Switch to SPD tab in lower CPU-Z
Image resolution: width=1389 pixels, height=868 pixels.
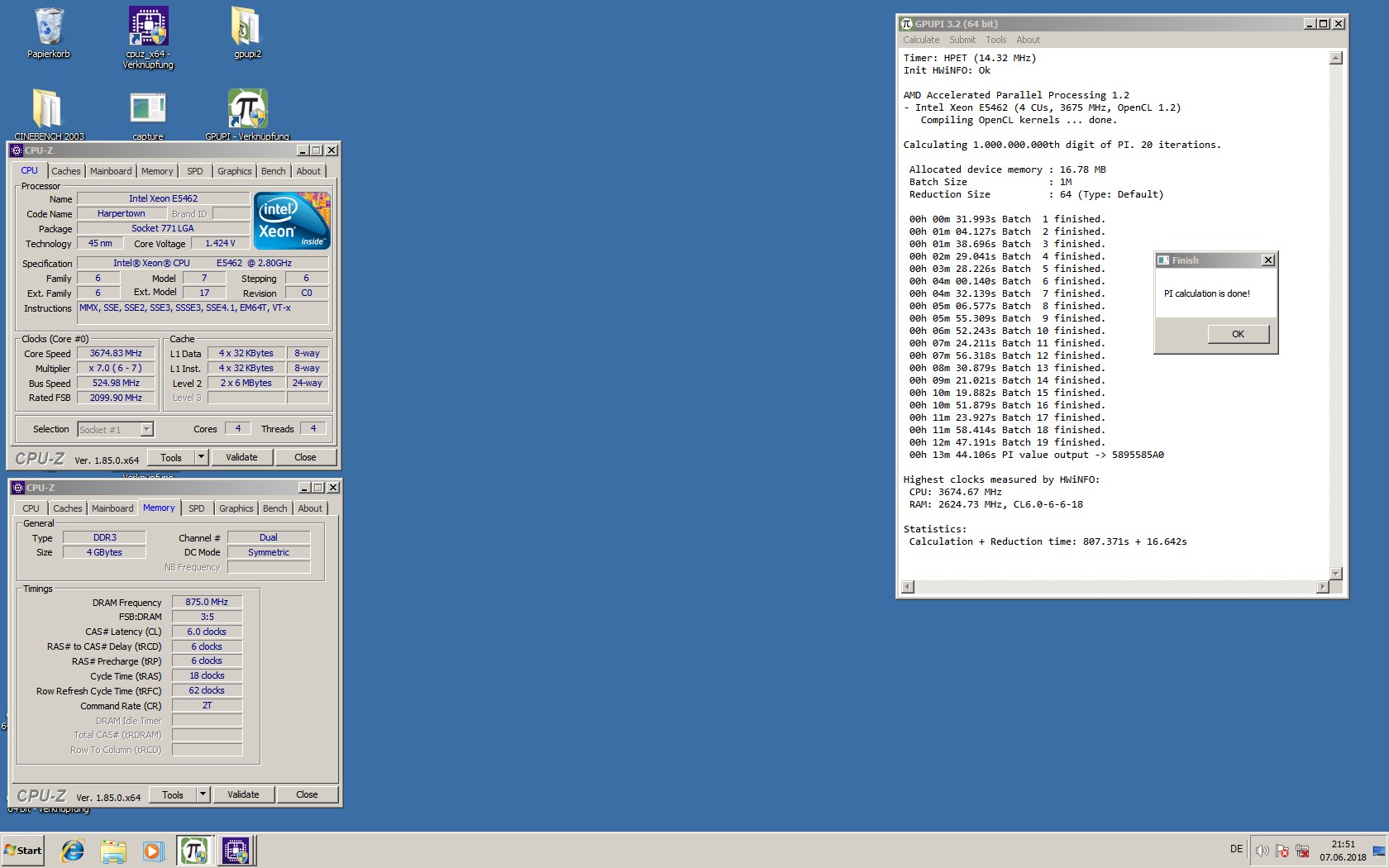click(197, 508)
